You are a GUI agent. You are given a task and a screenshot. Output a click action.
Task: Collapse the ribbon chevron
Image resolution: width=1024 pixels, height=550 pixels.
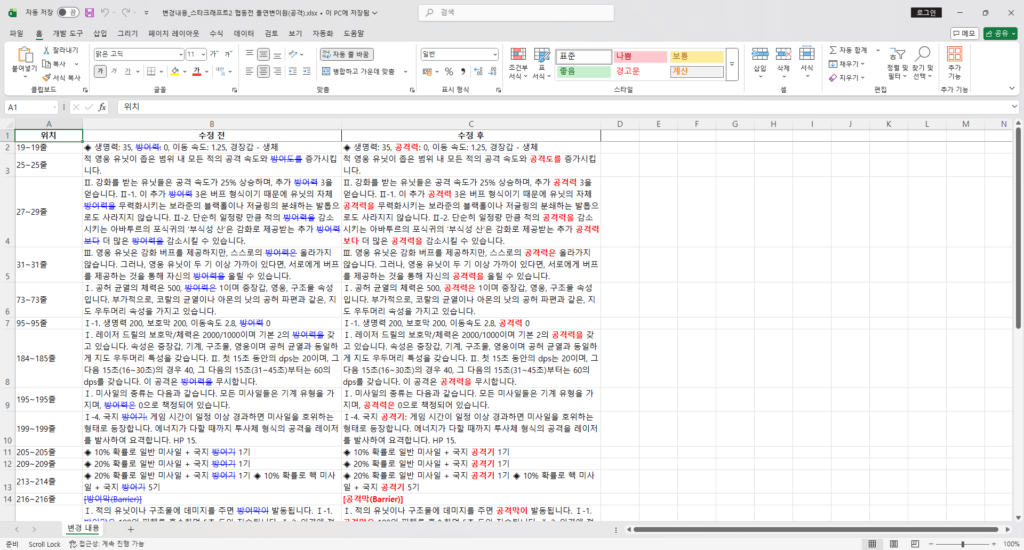[x=1012, y=89]
